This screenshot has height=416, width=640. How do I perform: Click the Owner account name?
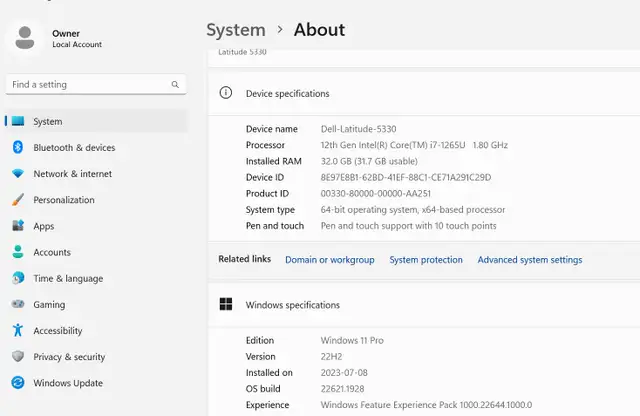(66, 33)
